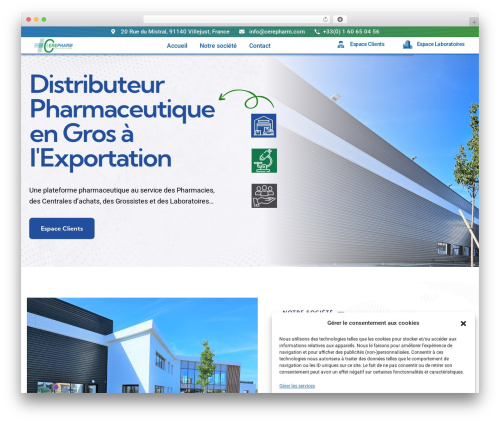
Task: Click the 'Gérer le consentement aux cookies' title
Action: click(373, 323)
